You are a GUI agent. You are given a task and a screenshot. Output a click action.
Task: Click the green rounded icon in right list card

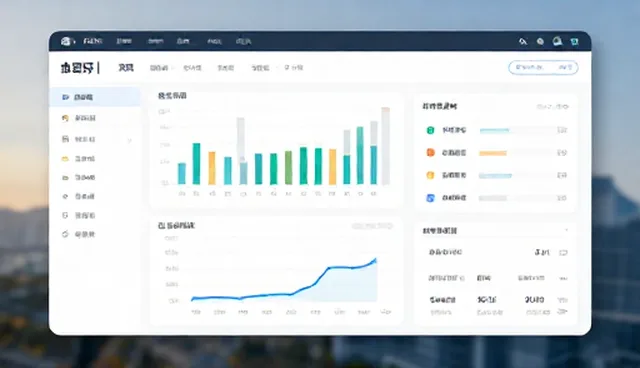430,130
